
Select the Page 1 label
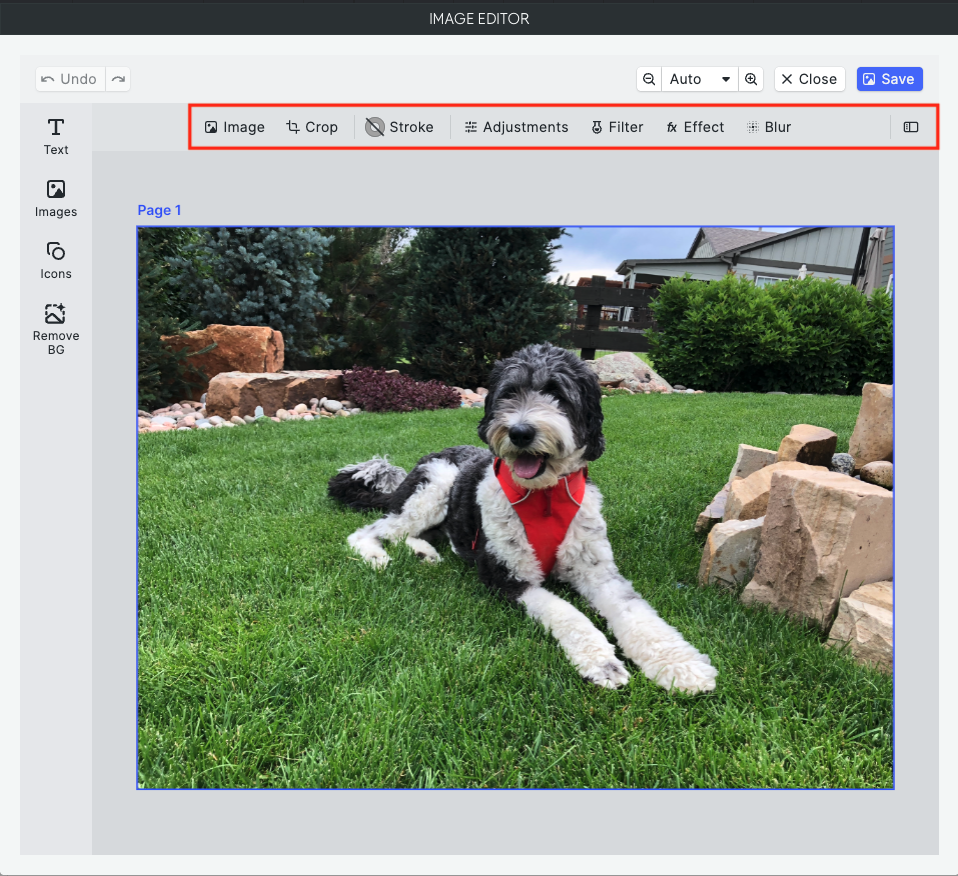(159, 210)
